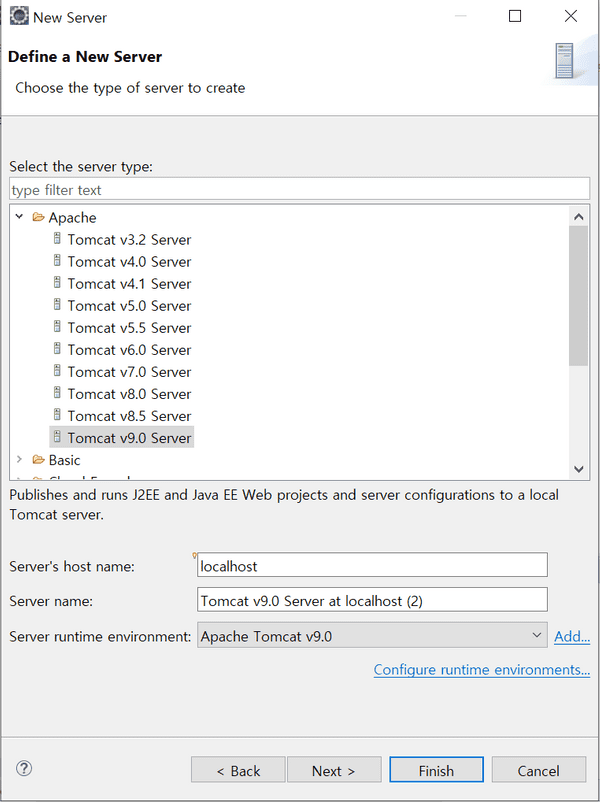Screen dimensions: 600x802
Task: Select the Tomcat v5.5 Server icon
Action: (58, 327)
